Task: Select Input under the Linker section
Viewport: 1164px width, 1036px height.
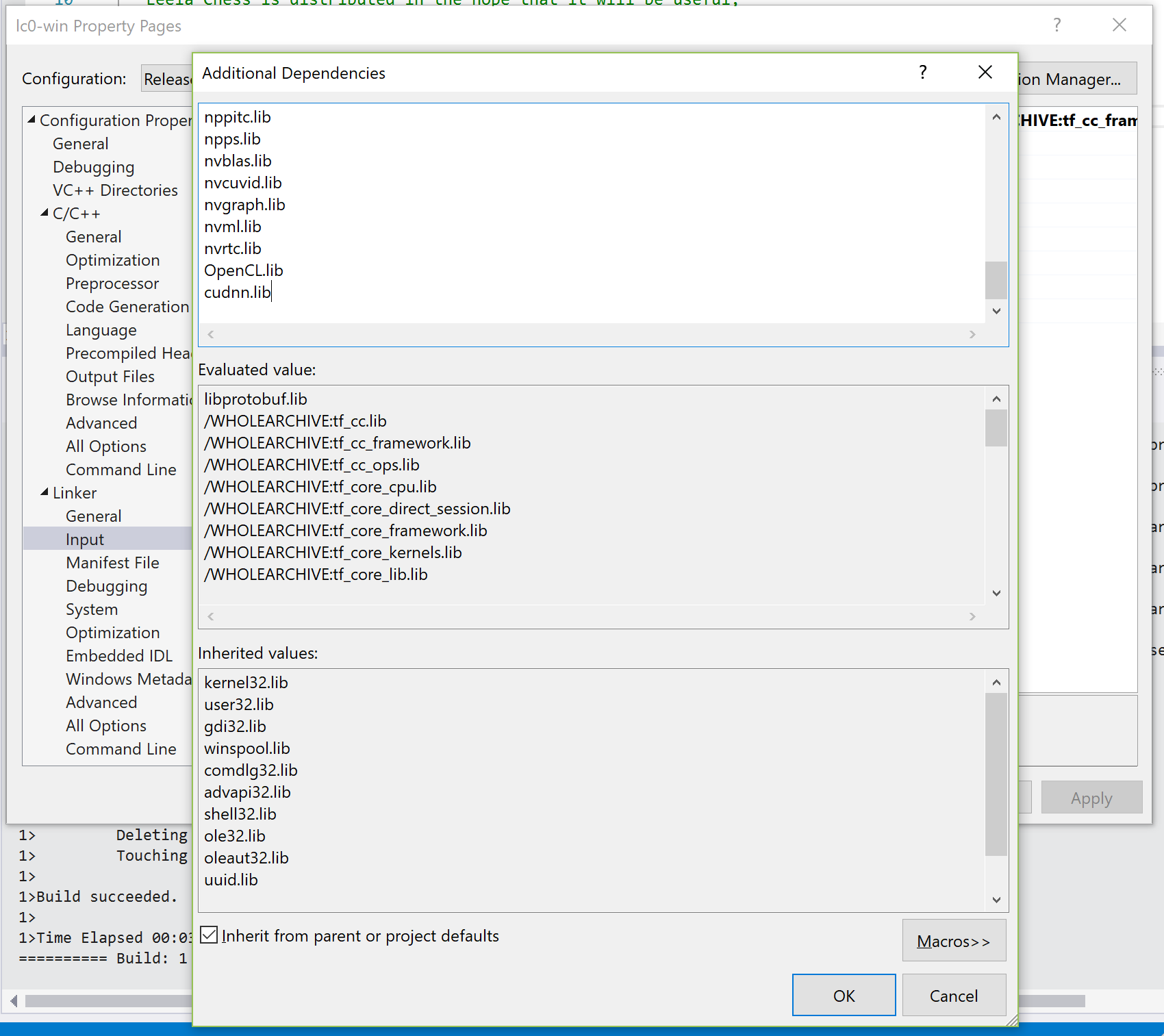Action: (x=85, y=539)
